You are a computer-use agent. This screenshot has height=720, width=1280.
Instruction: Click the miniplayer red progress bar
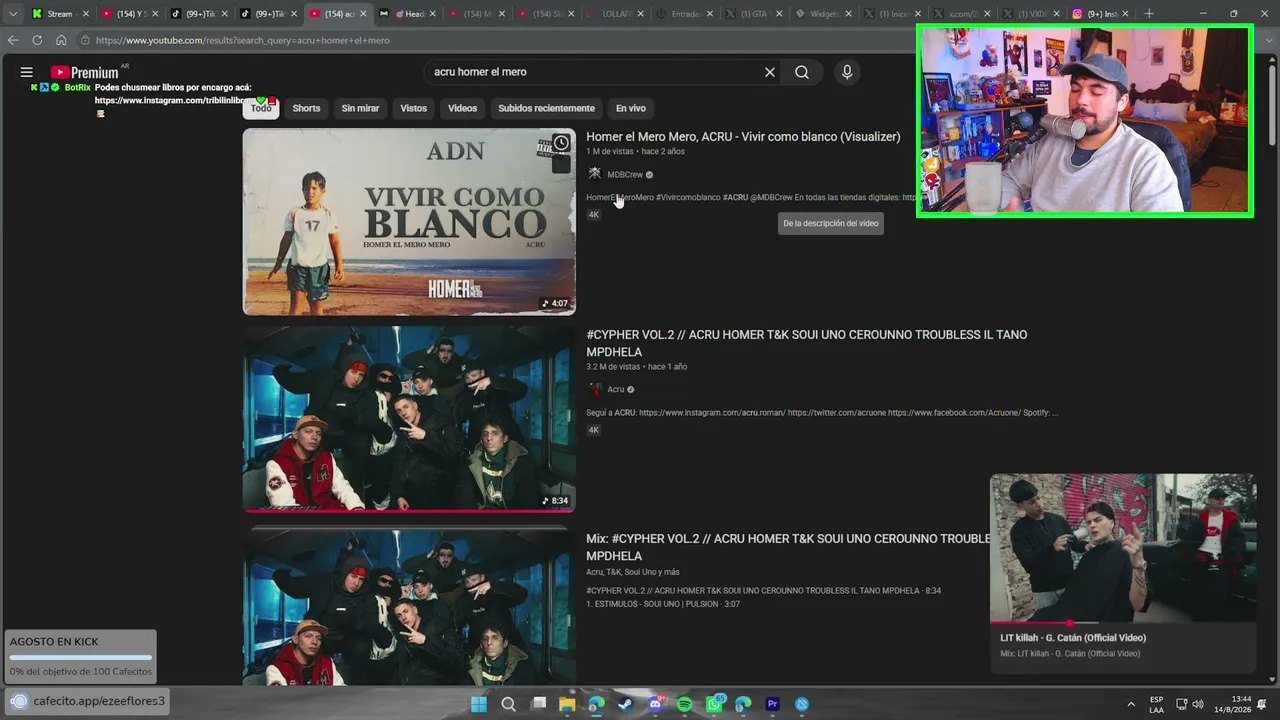(1031, 622)
